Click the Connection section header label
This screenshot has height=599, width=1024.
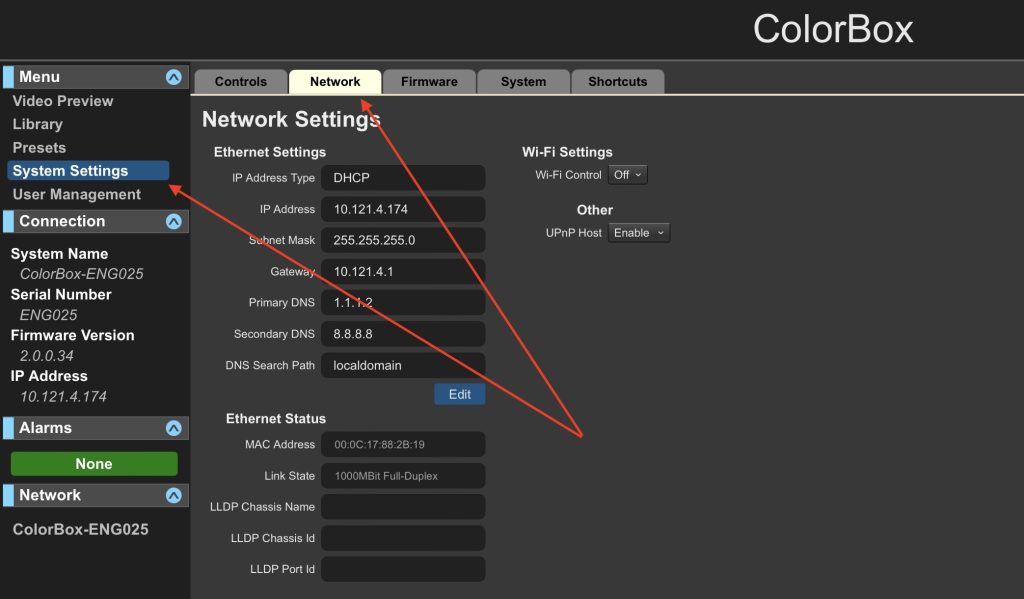62,221
